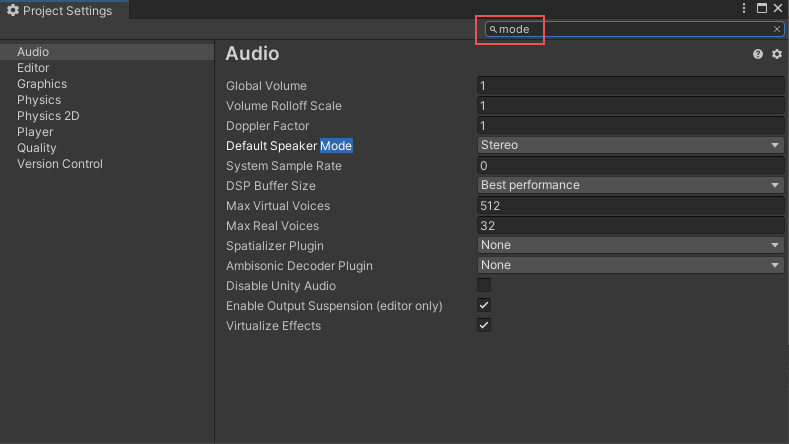789x444 pixels.
Task: Open the window's three-dot options menu
Action: click(x=744, y=8)
